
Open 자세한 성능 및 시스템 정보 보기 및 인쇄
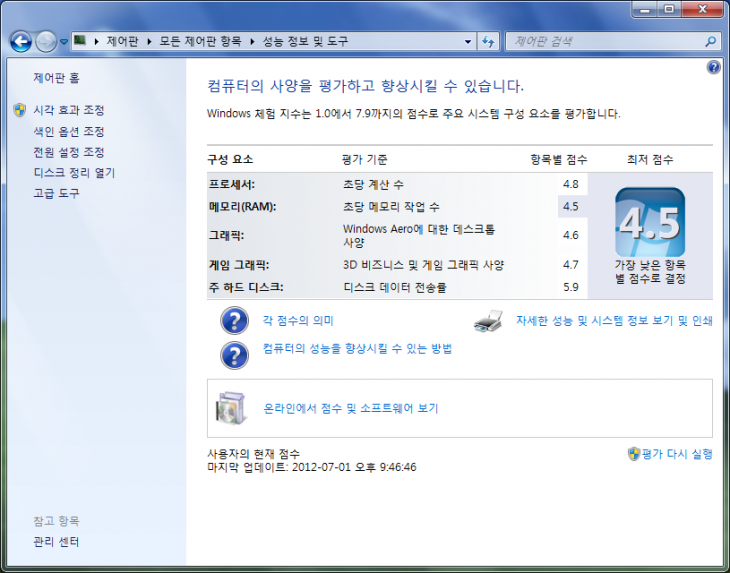point(615,320)
